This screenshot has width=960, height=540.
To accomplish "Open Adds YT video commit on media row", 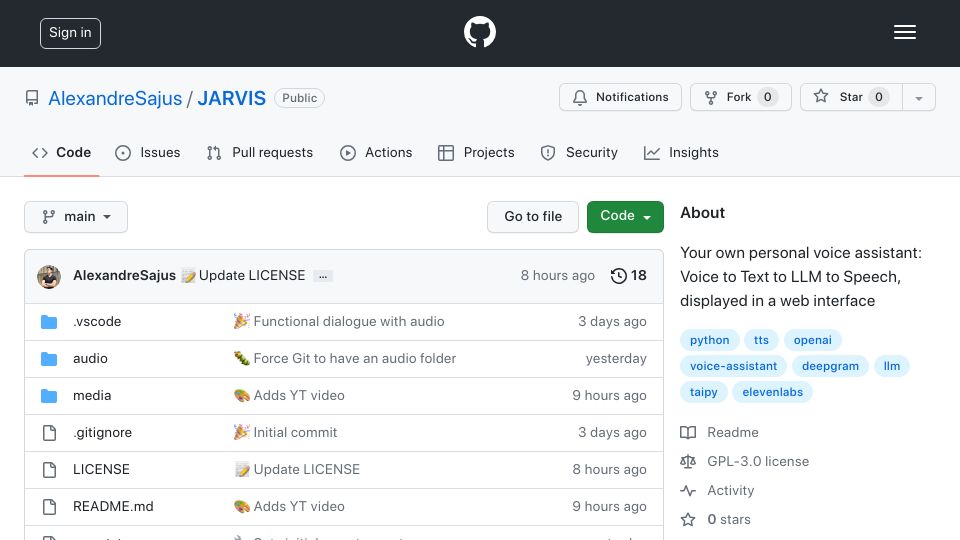I will tap(299, 396).
